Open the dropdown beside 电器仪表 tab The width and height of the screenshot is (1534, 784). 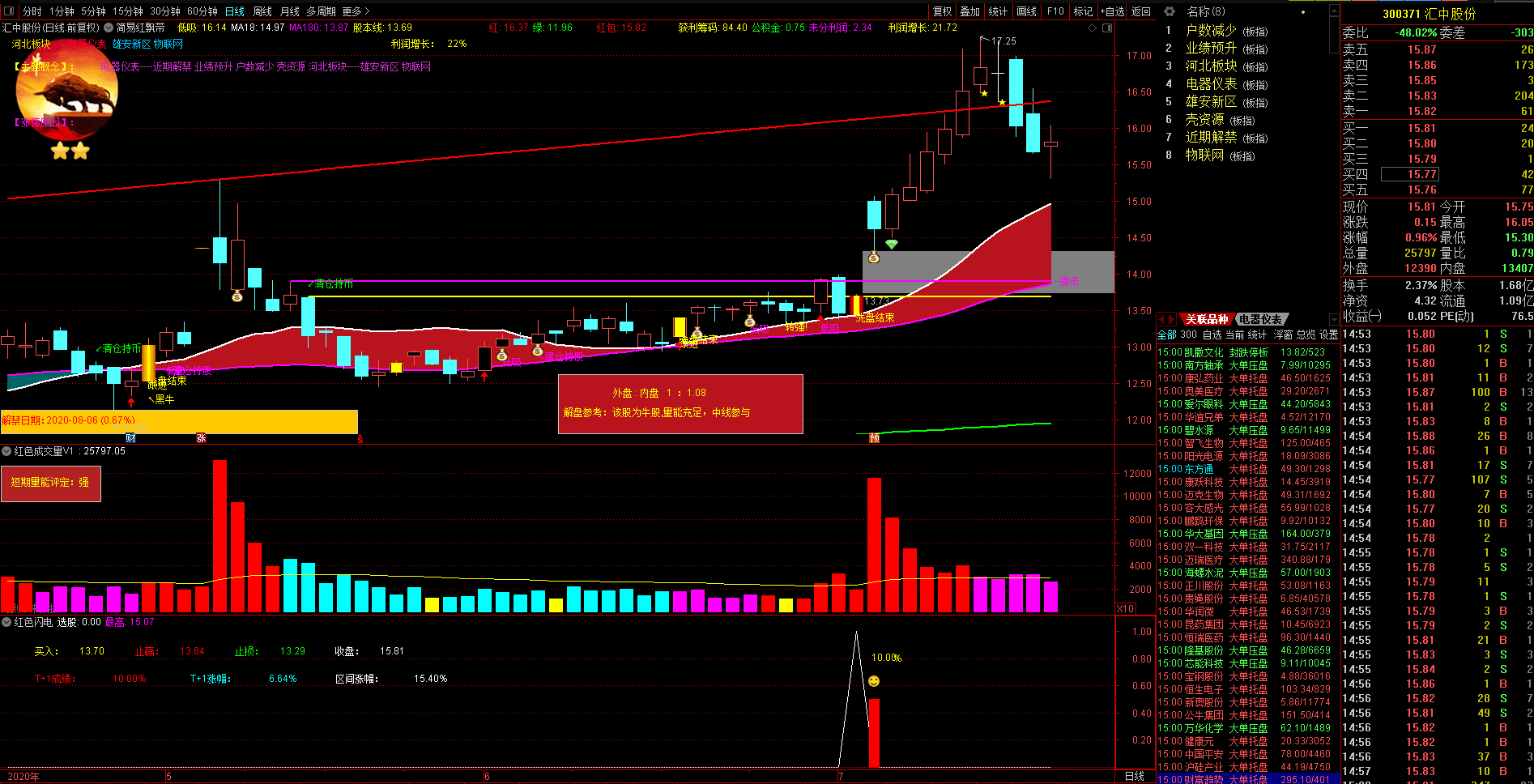pyautogui.click(x=1334, y=319)
